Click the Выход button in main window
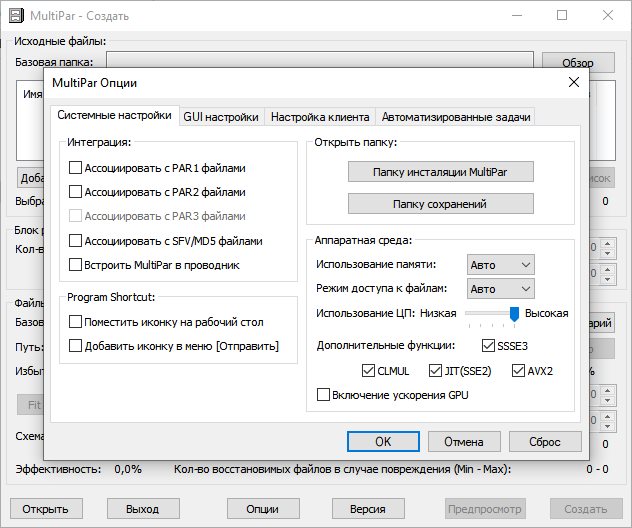 click(143, 509)
